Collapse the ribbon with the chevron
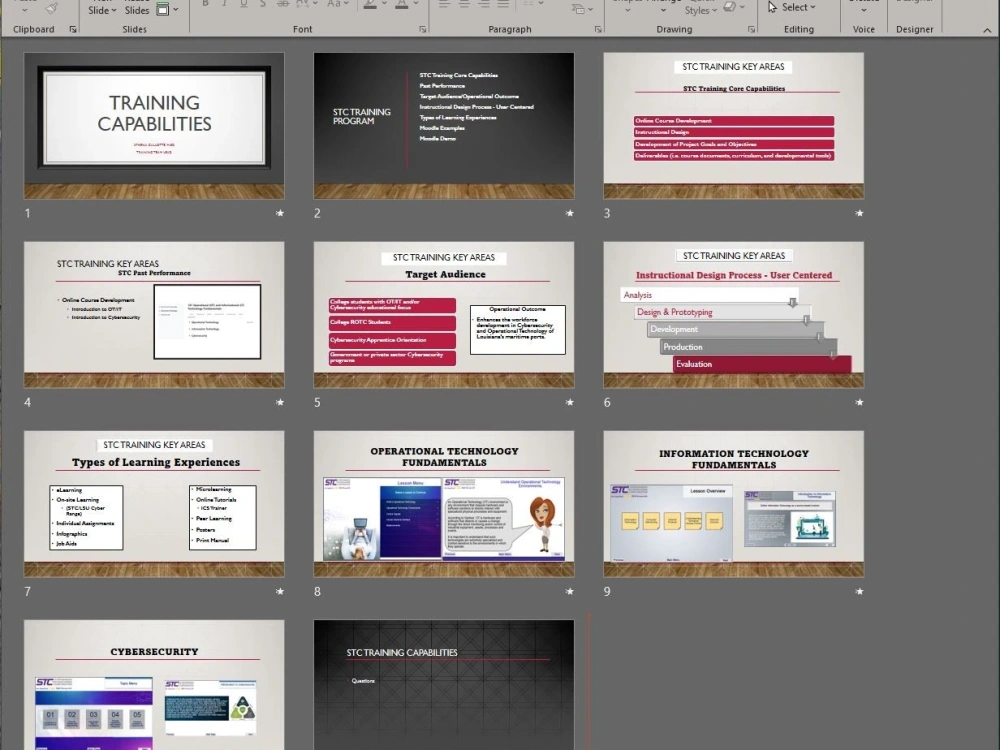 (x=987, y=30)
